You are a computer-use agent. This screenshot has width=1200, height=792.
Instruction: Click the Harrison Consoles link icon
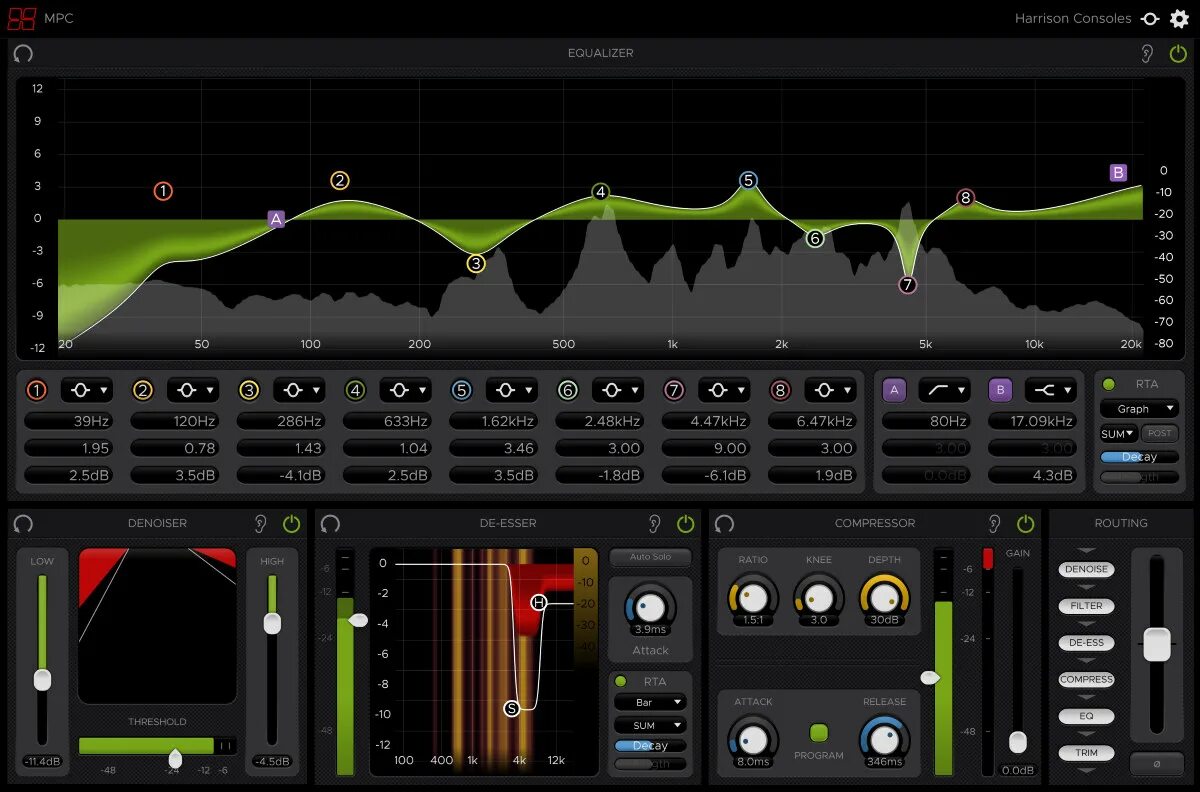point(1150,19)
